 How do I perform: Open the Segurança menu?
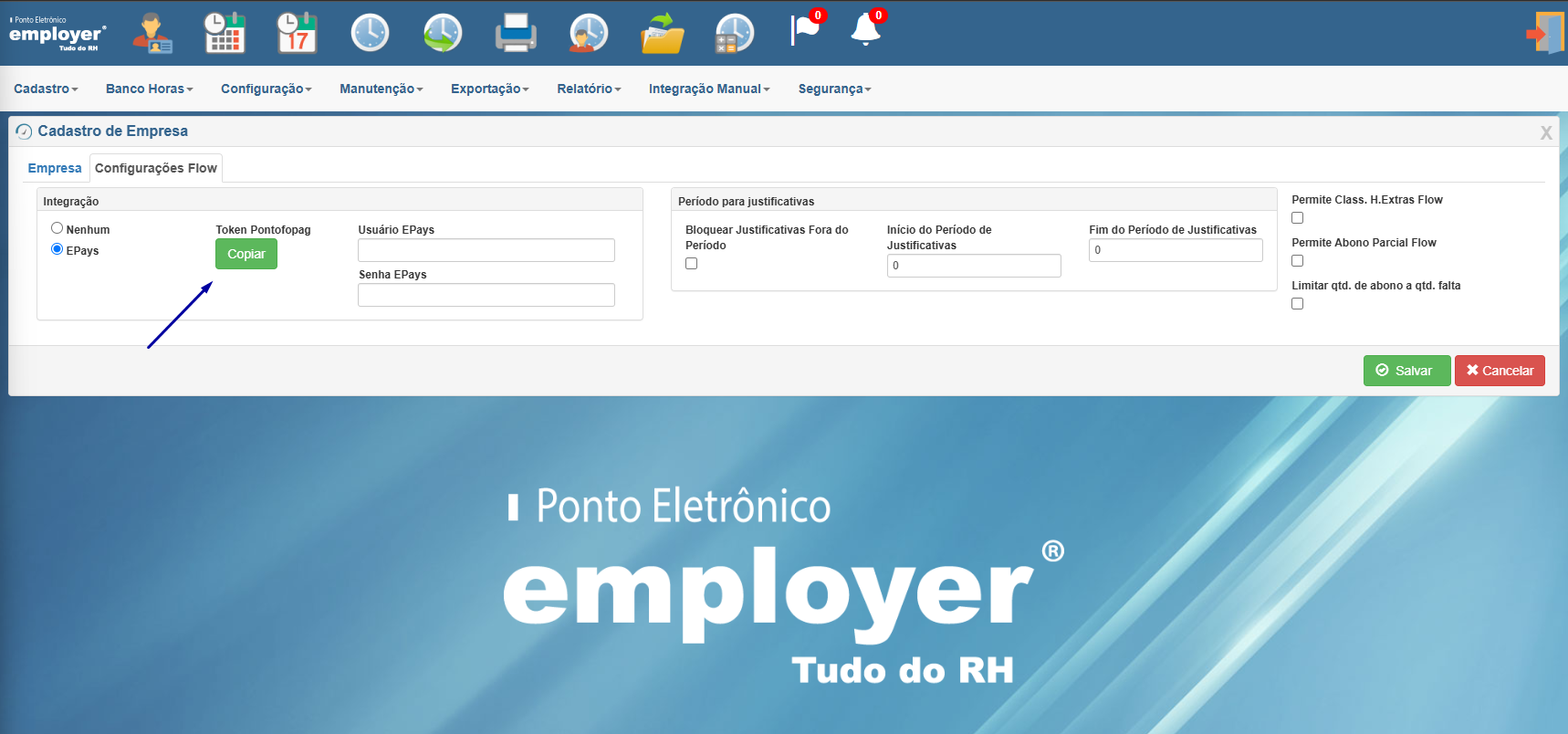click(x=834, y=89)
